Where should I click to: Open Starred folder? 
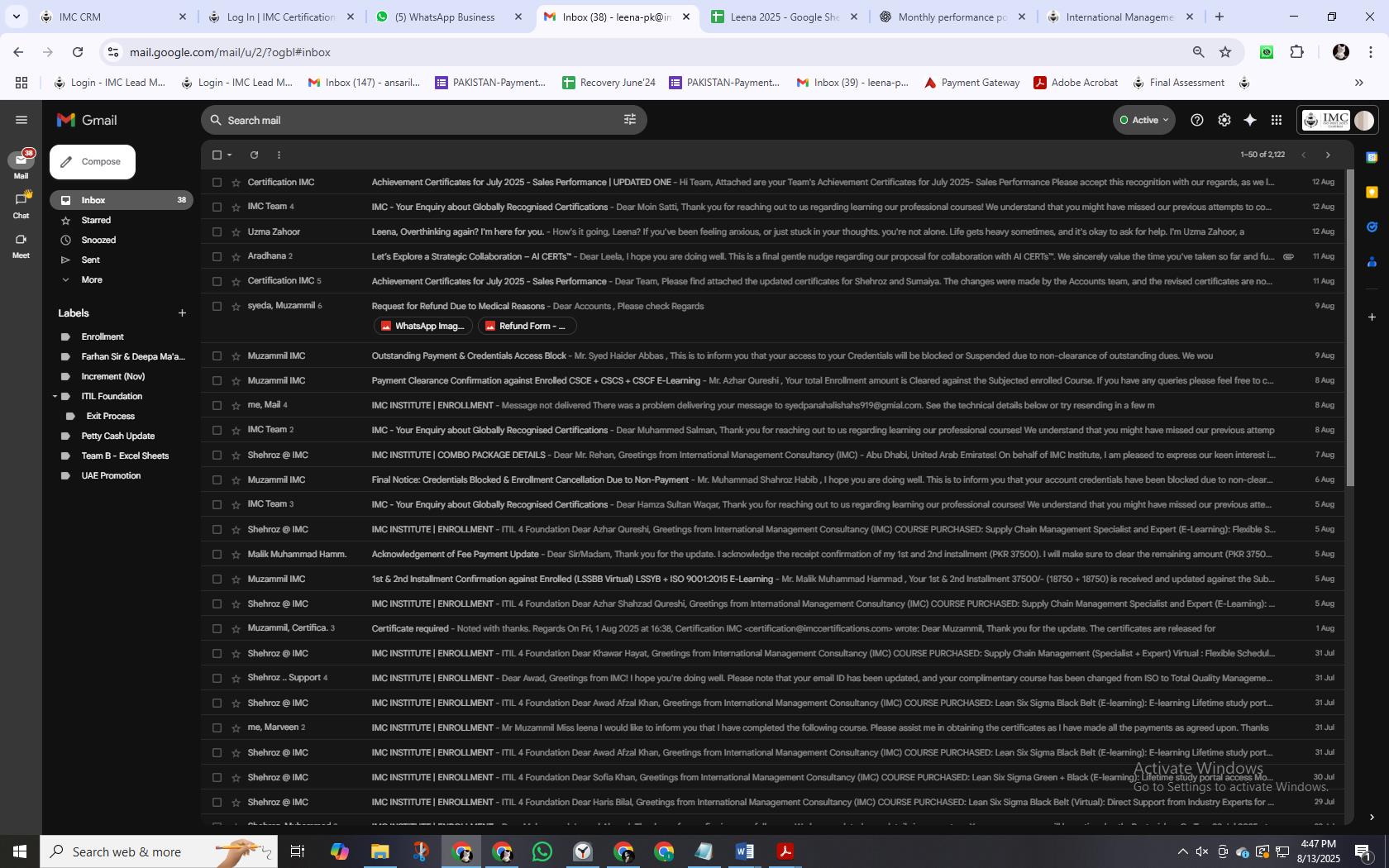pos(96,220)
